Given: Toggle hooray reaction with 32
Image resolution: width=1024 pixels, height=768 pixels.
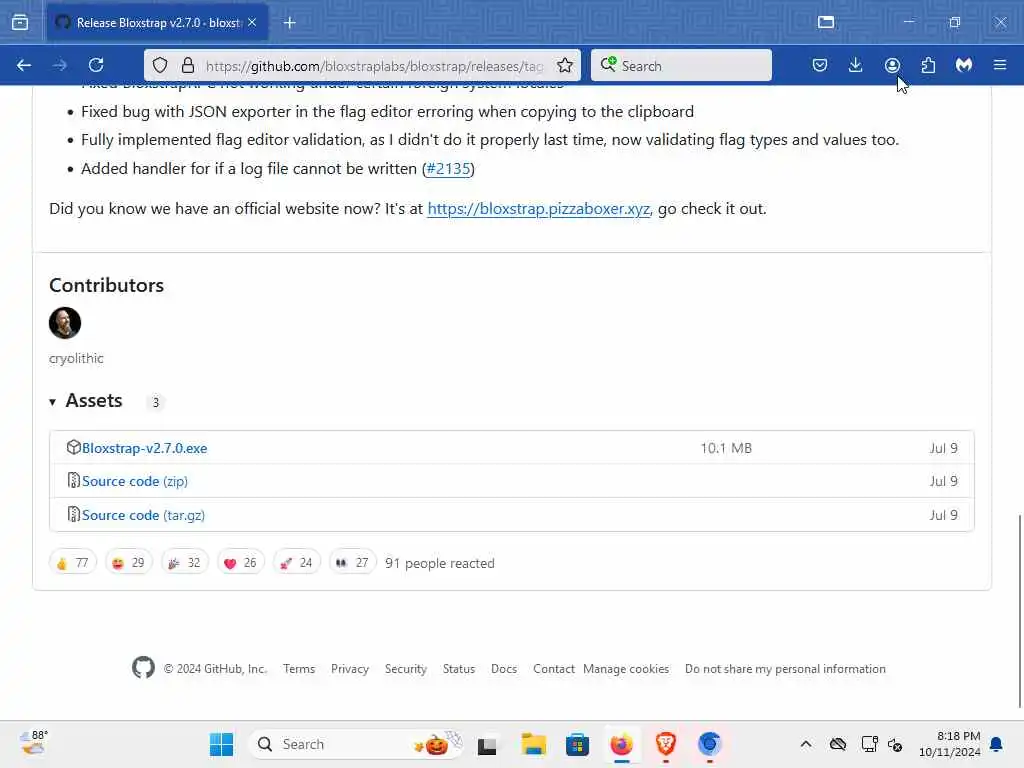Looking at the screenshot, I should 185,563.
